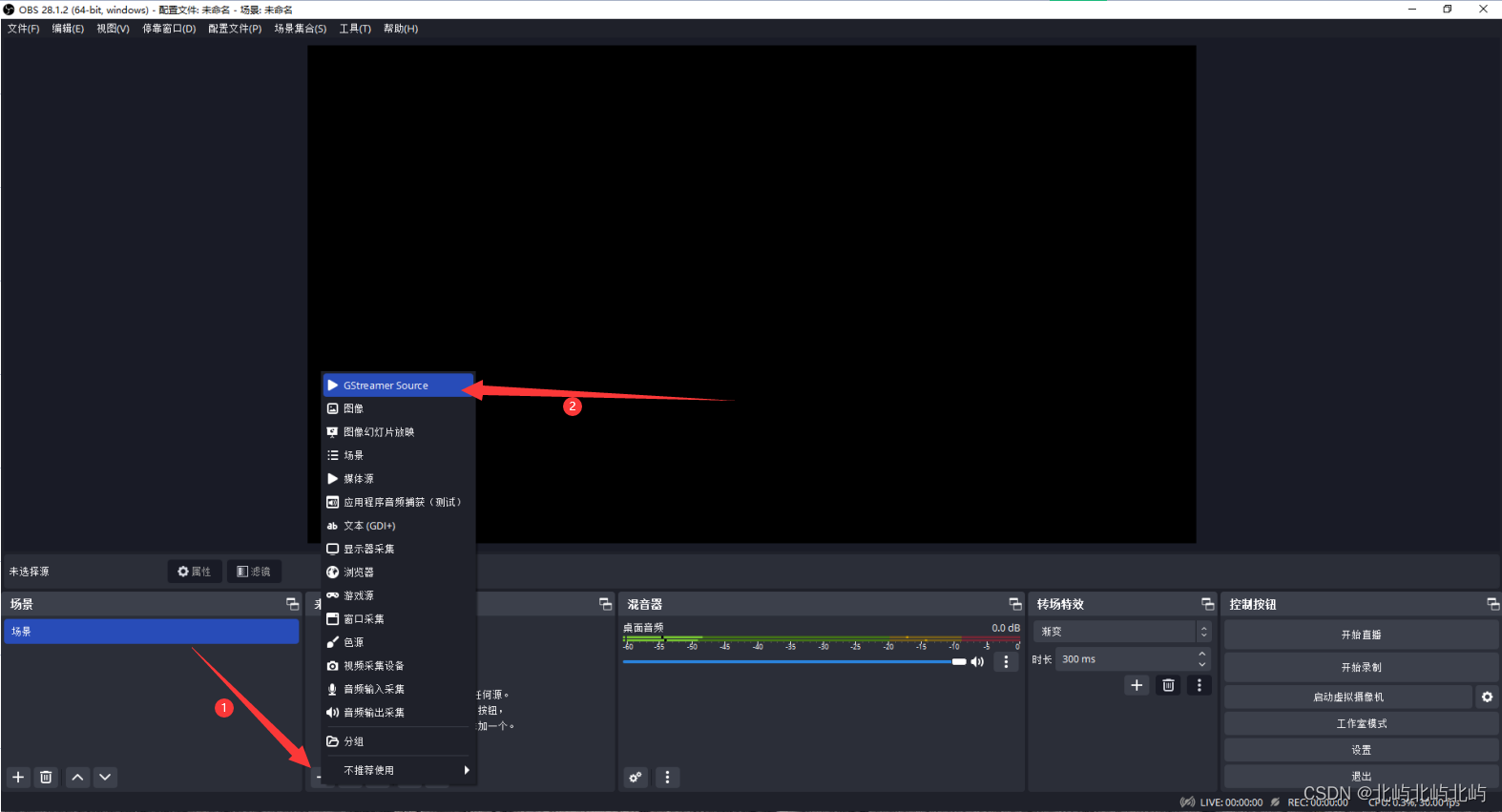This screenshot has width=1502, height=812.
Task: Open the 滤镜 filters button
Action: pyautogui.click(x=254, y=572)
